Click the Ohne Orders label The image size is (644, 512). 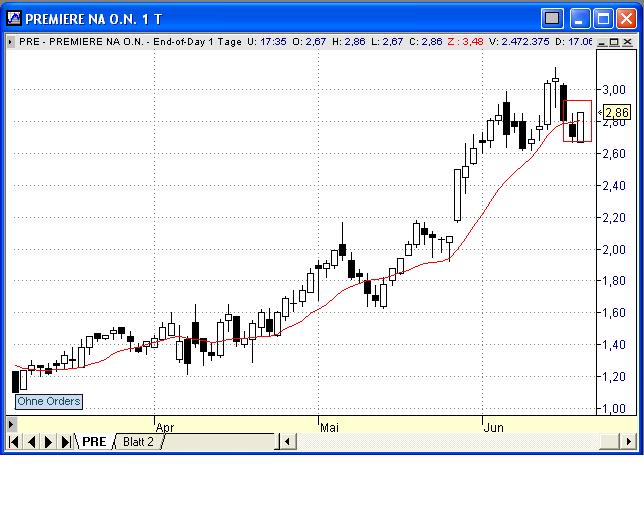click(48, 401)
